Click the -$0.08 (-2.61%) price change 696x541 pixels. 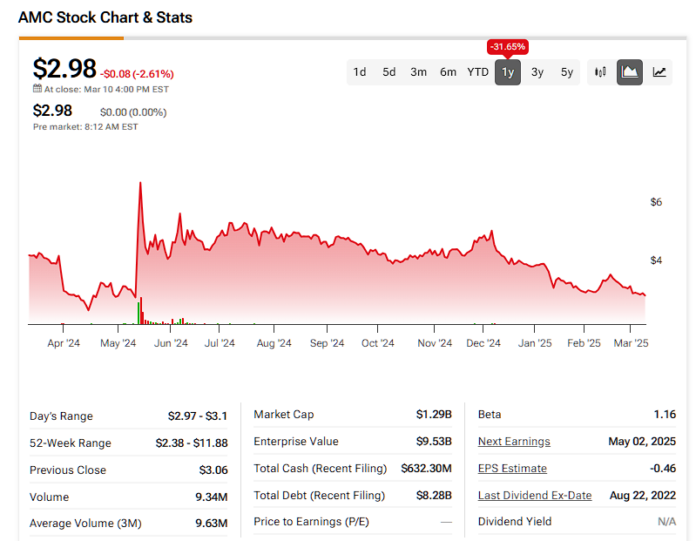point(137,74)
